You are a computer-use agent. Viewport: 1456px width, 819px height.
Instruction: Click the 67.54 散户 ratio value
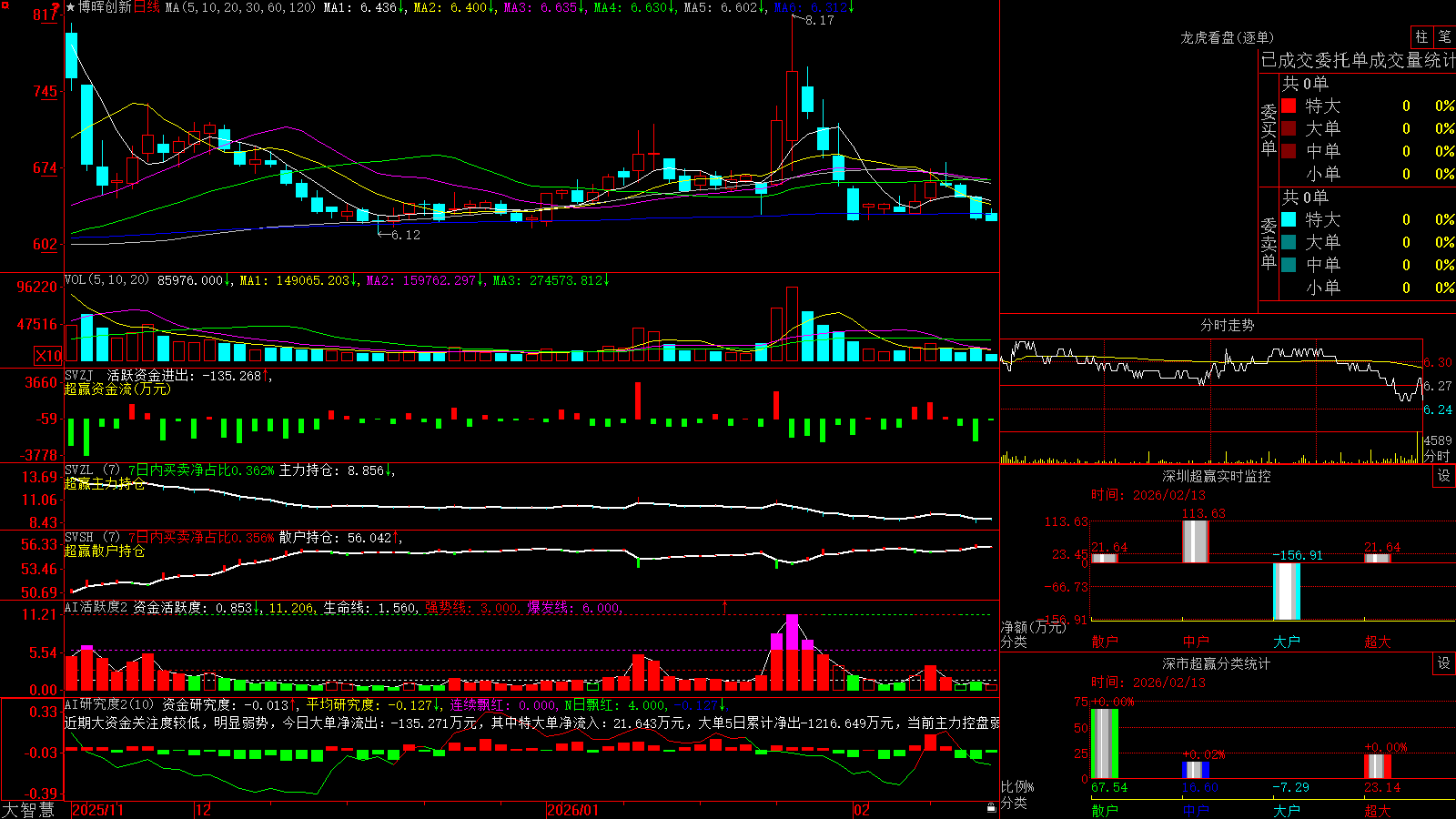pos(1109,787)
